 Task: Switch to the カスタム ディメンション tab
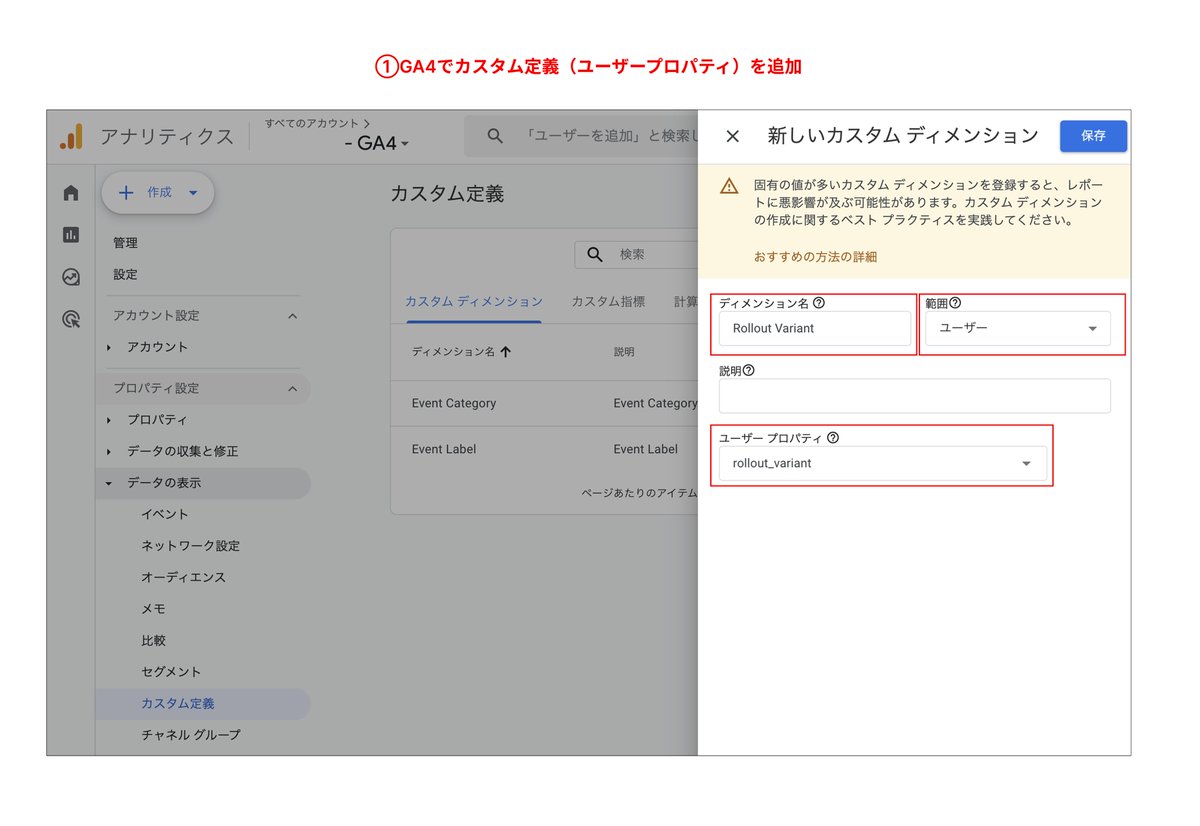coord(473,301)
